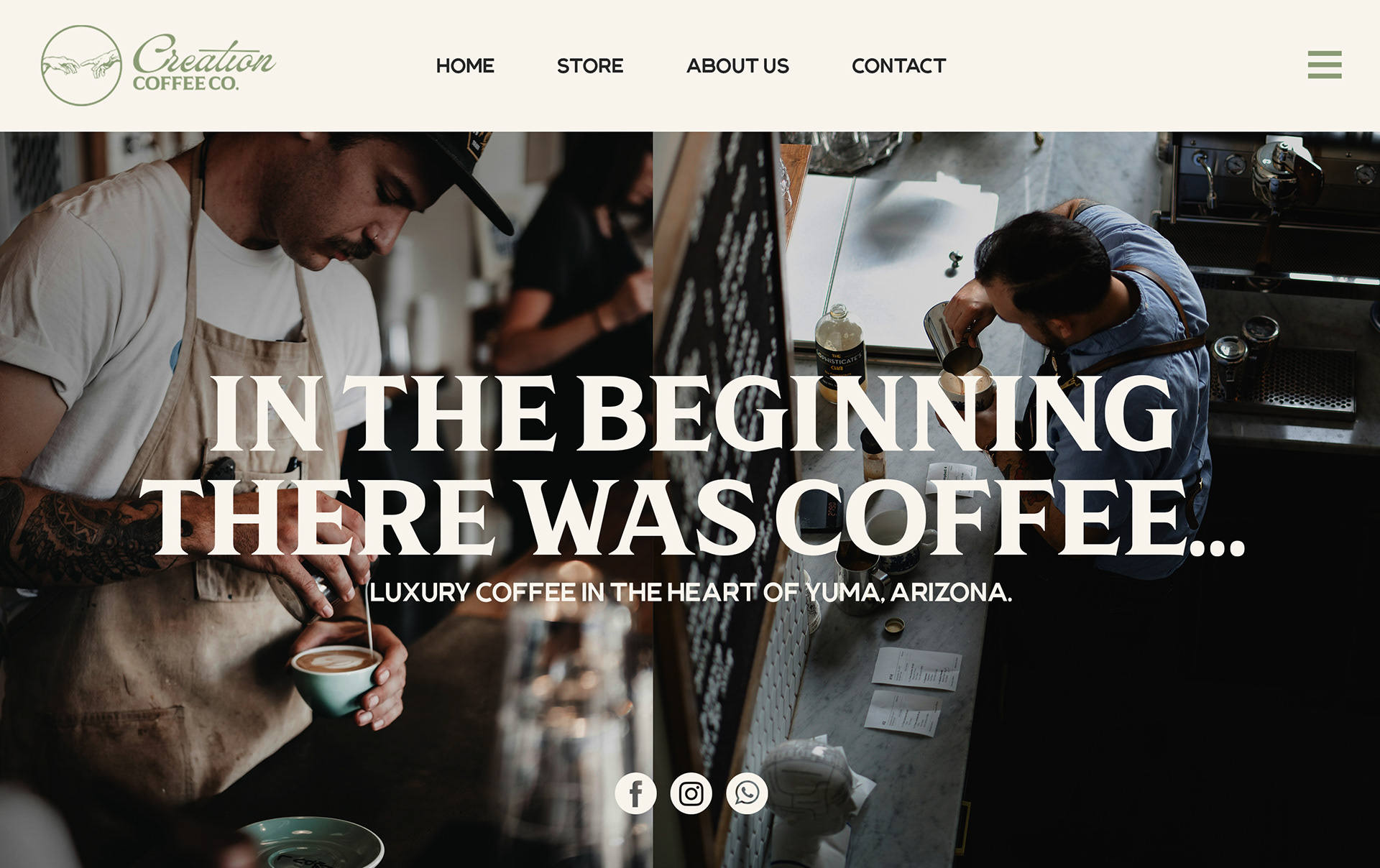Image resolution: width=1380 pixels, height=868 pixels.
Task: Click the COFFEE CO. logo text
Action: [185, 83]
